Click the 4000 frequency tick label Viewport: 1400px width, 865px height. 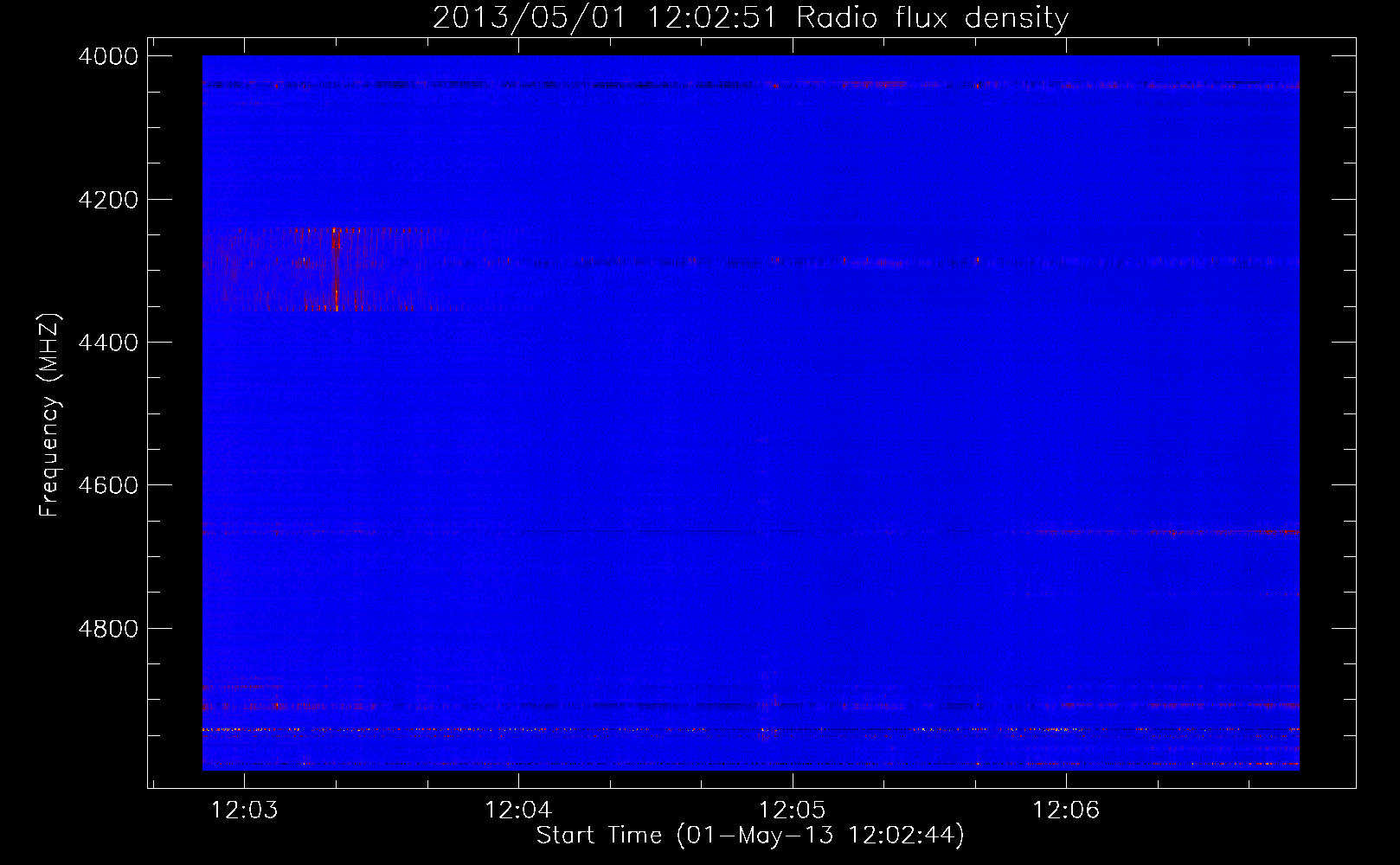click(x=108, y=56)
